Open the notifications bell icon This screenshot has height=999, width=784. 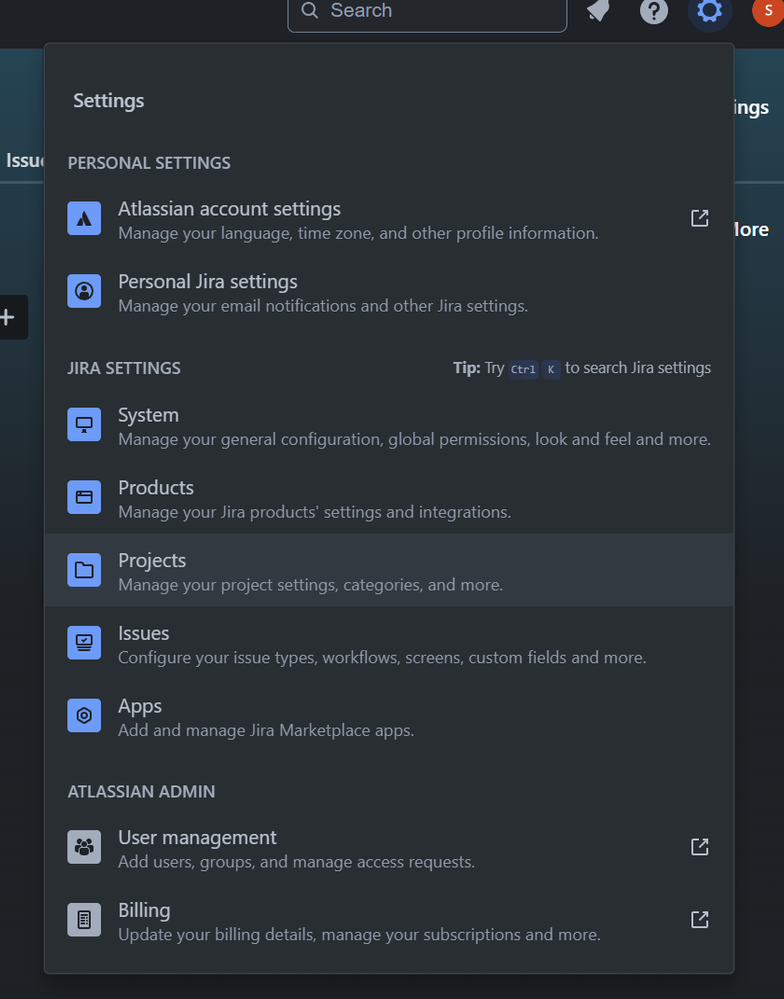click(598, 10)
